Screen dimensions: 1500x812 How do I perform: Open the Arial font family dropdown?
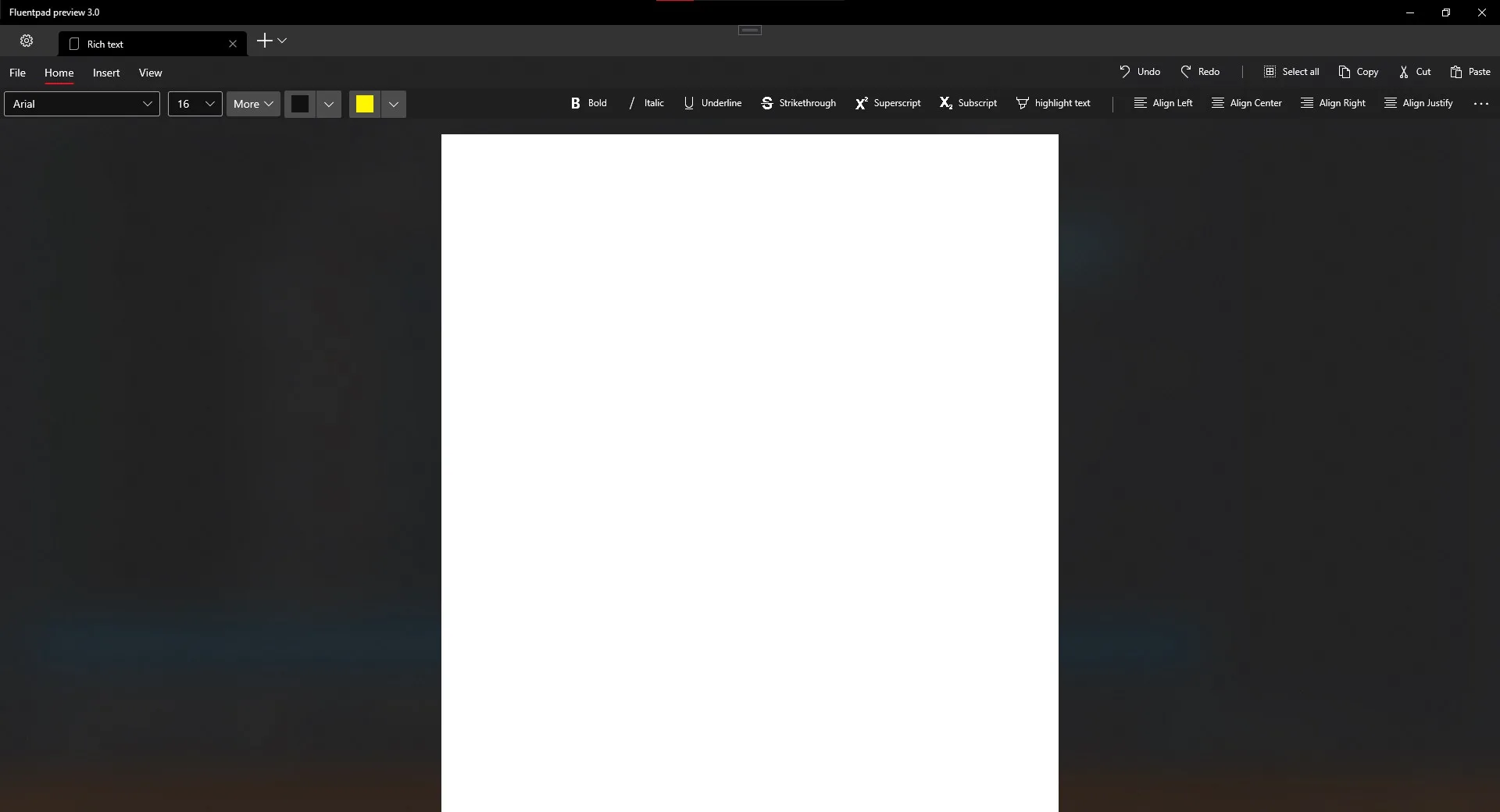[82, 104]
